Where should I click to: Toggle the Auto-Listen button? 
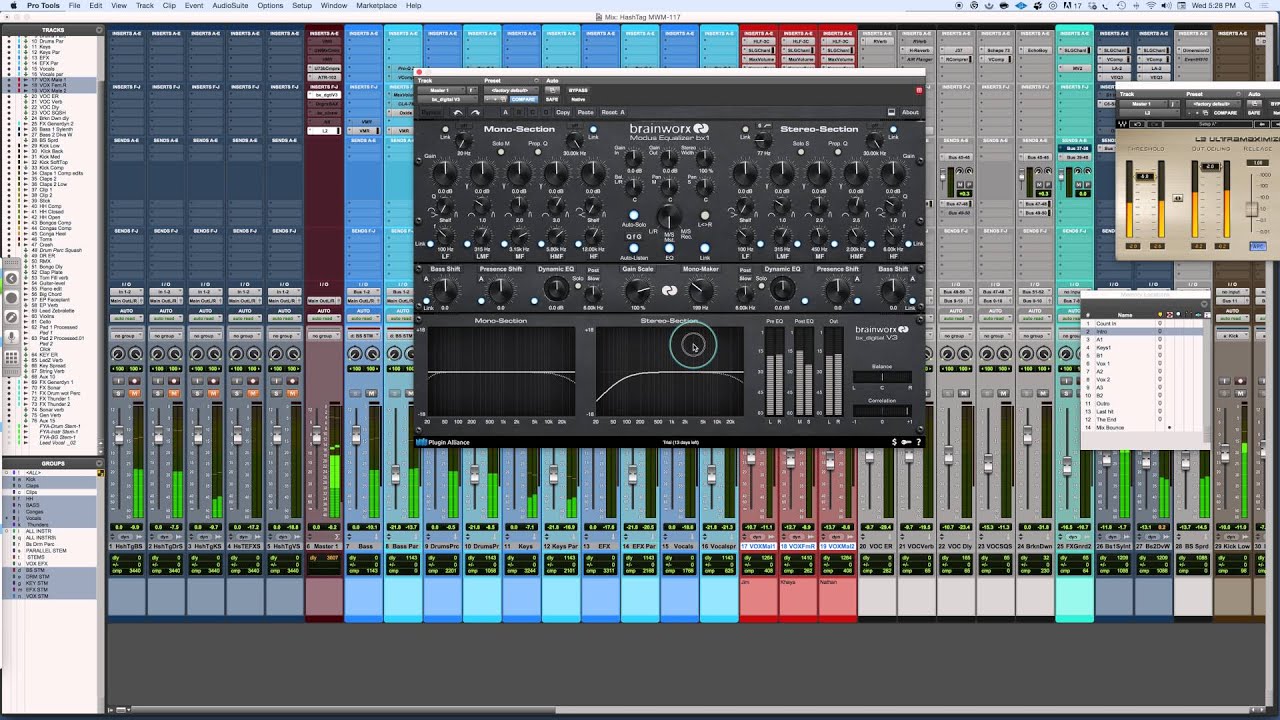pyautogui.click(x=633, y=248)
